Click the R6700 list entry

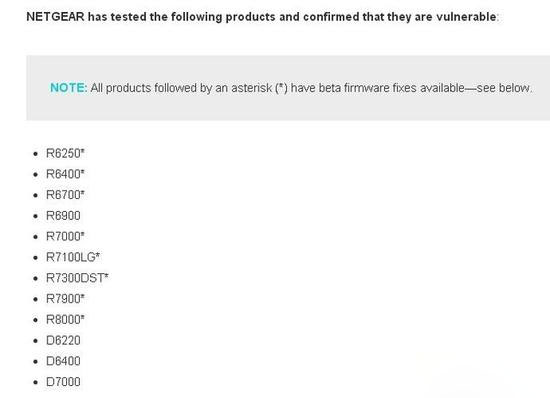pos(65,195)
